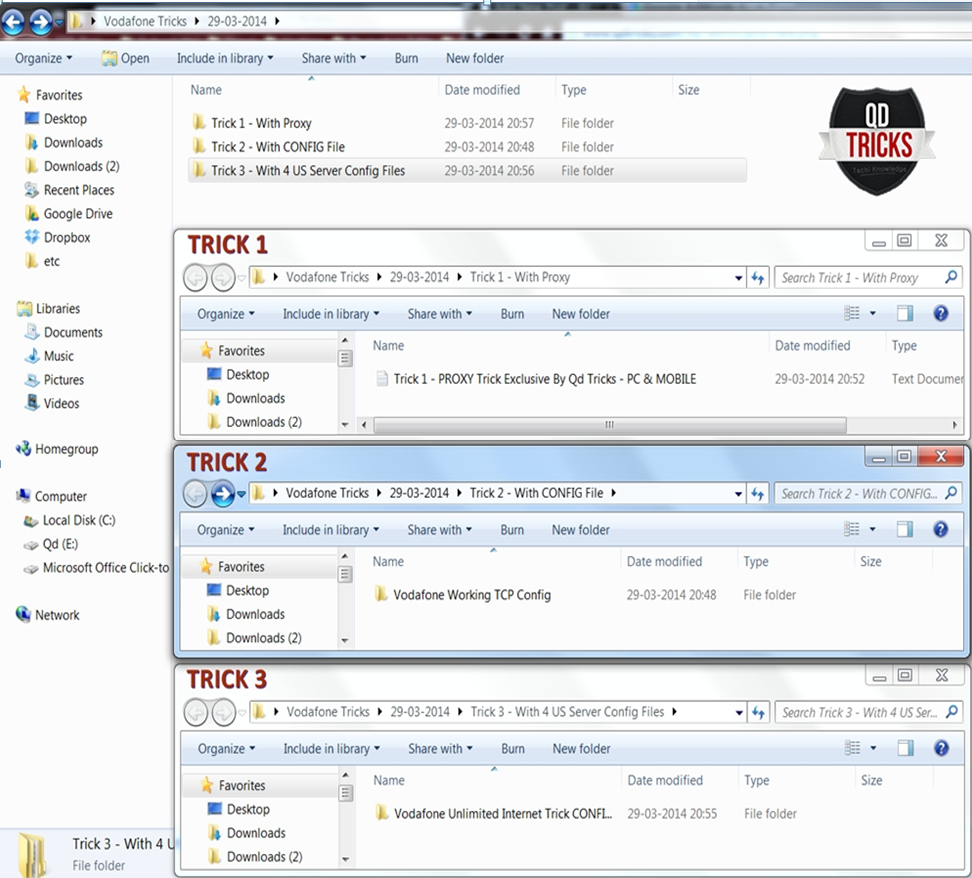Toggle preview pane in Trick 1 window

point(904,313)
